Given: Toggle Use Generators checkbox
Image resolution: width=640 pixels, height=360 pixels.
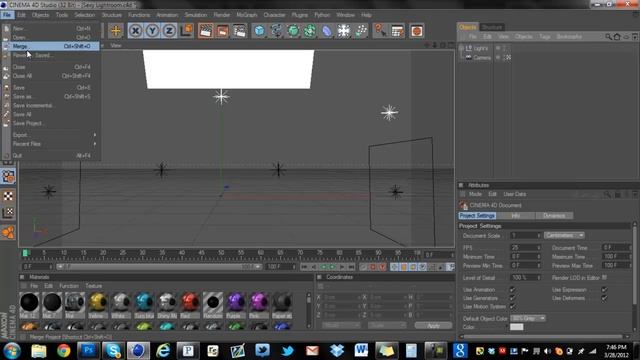Looking at the screenshot, I should 512,298.
